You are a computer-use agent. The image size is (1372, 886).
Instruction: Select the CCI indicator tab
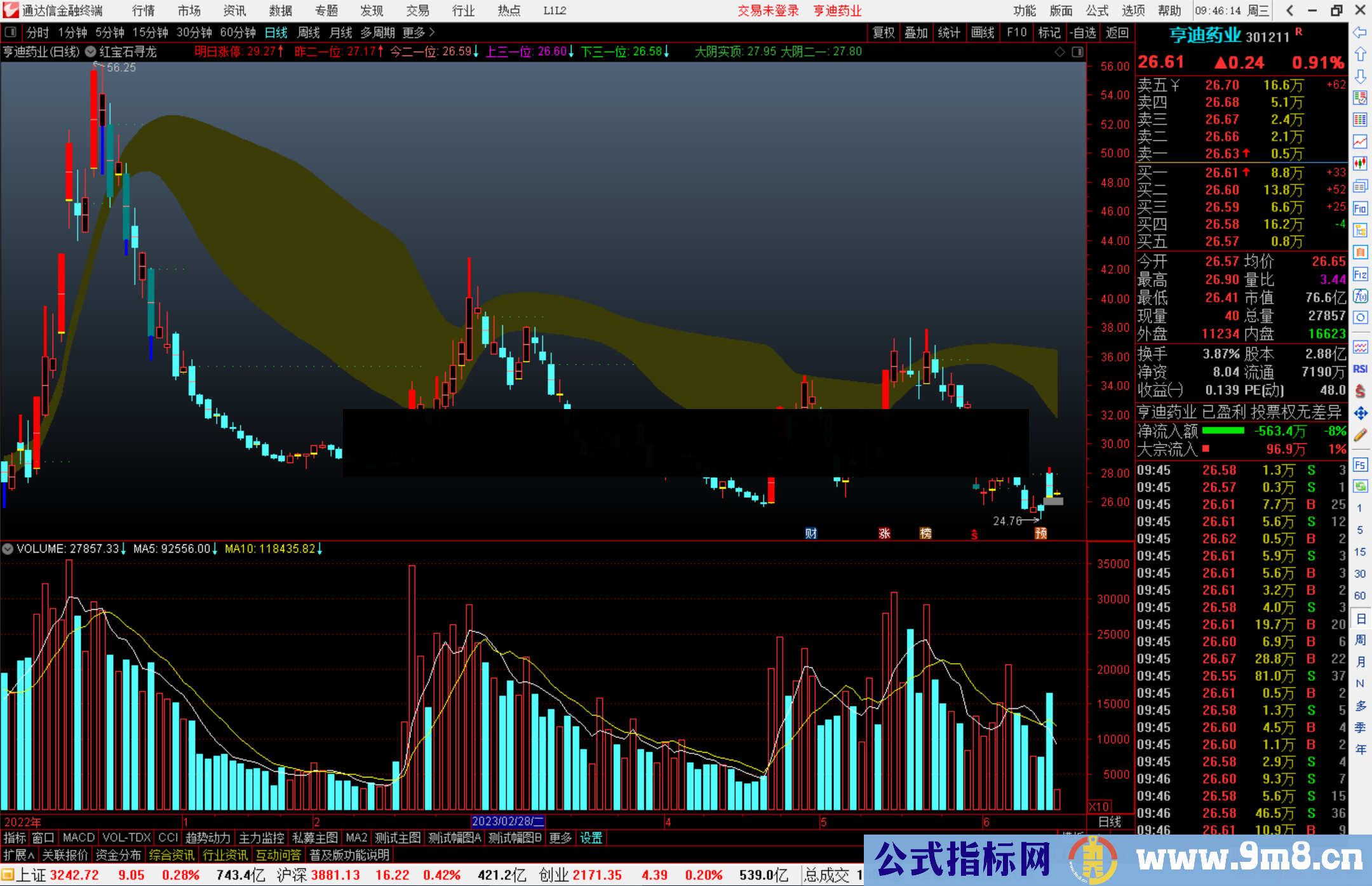168,838
